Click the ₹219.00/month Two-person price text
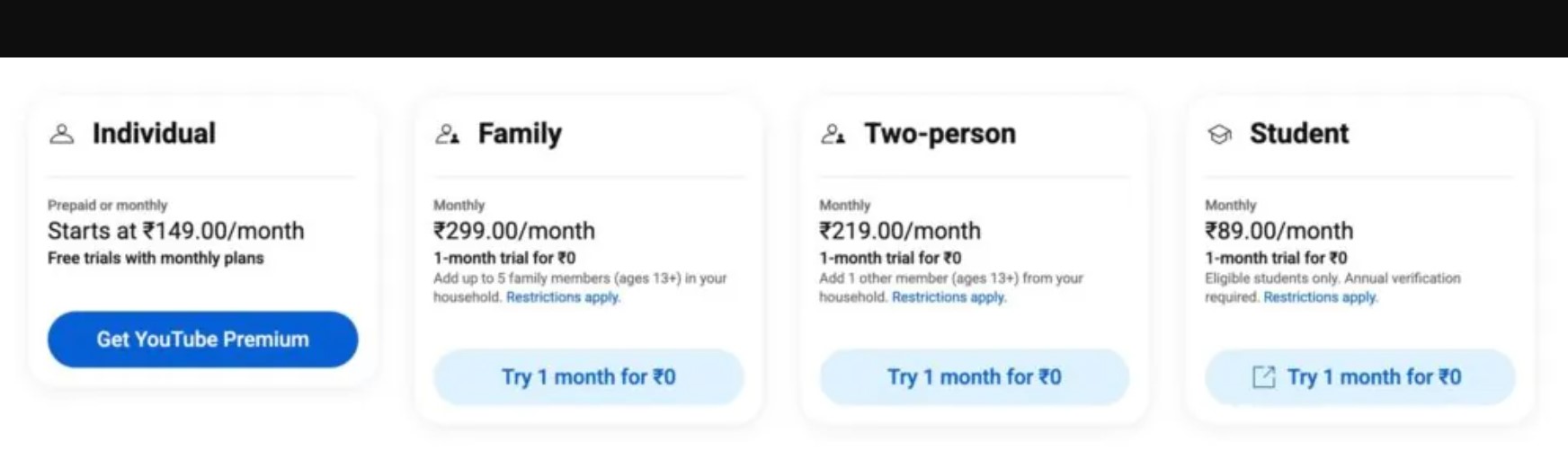The width and height of the screenshot is (1568, 459). click(900, 231)
